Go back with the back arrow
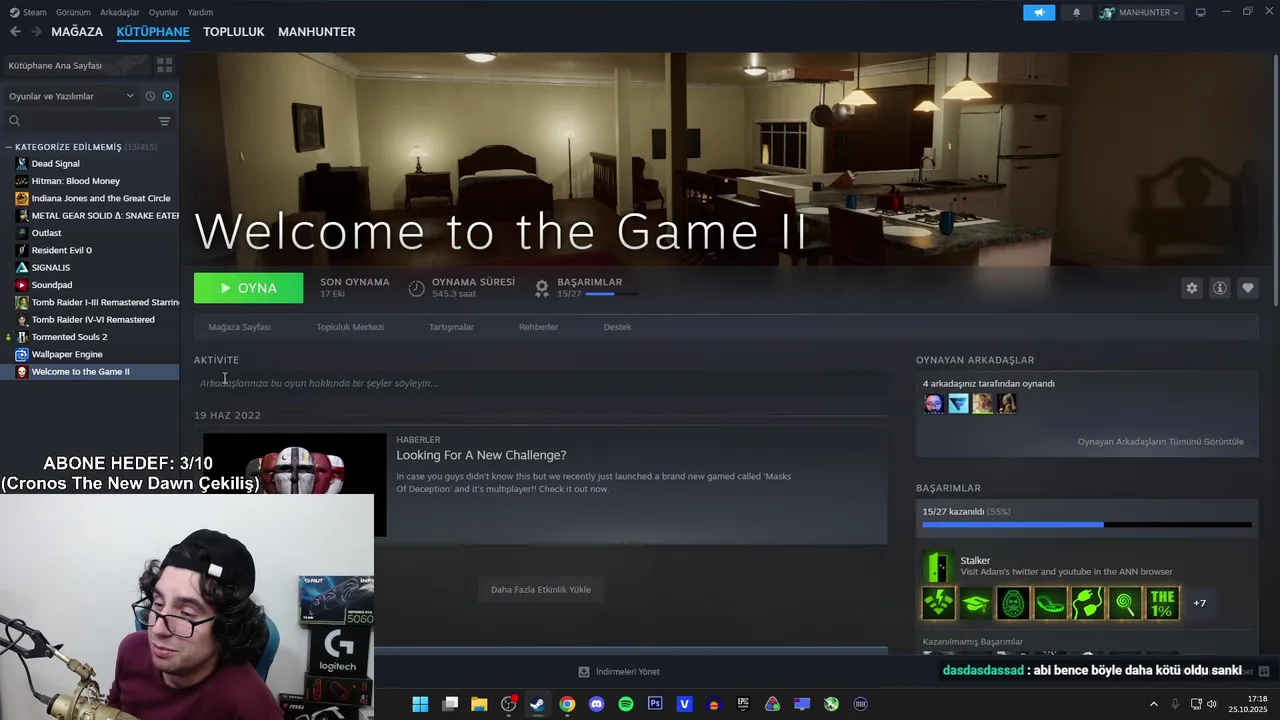The width and height of the screenshot is (1280, 720). (15, 32)
